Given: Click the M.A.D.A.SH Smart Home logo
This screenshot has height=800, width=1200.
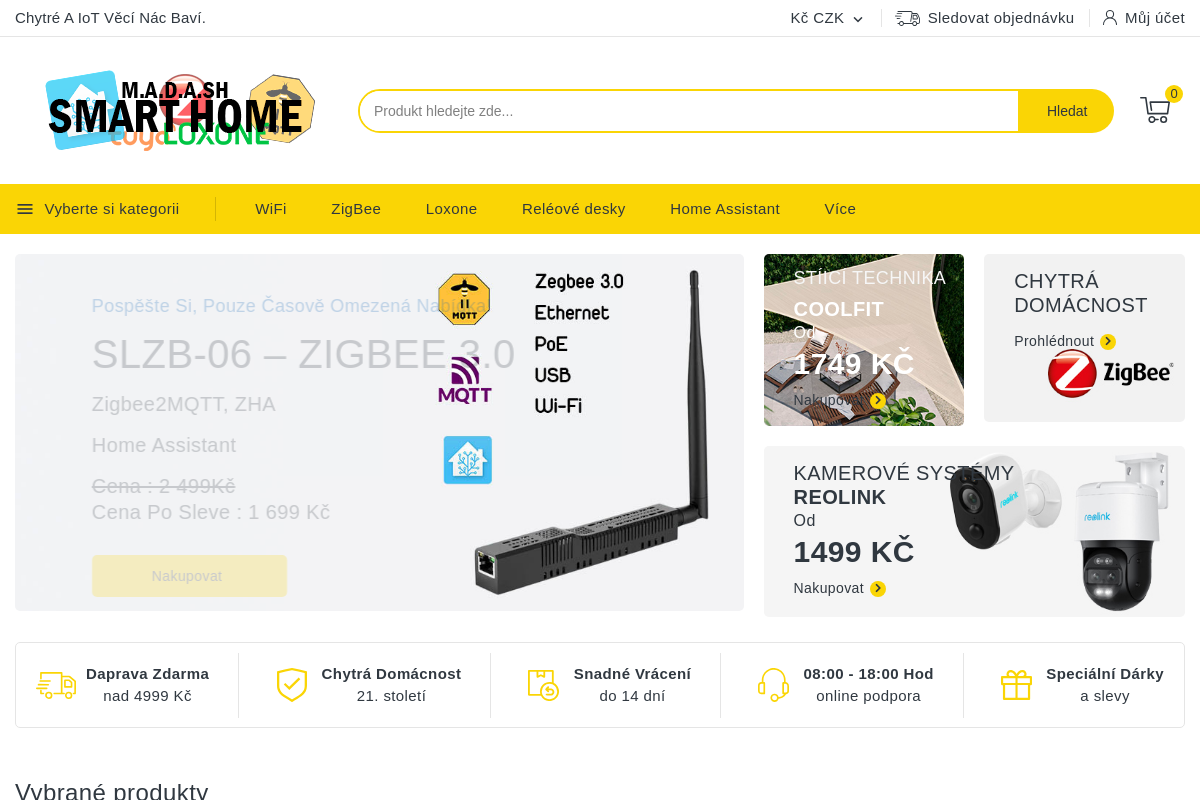Looking at the screenshot, I should 181,111.
